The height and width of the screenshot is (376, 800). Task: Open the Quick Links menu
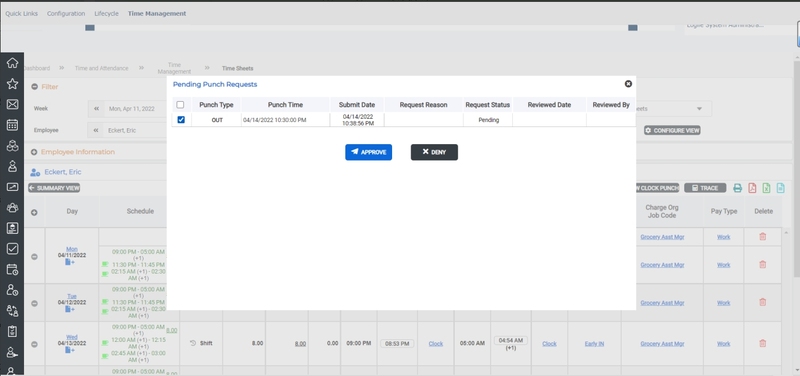21,14
